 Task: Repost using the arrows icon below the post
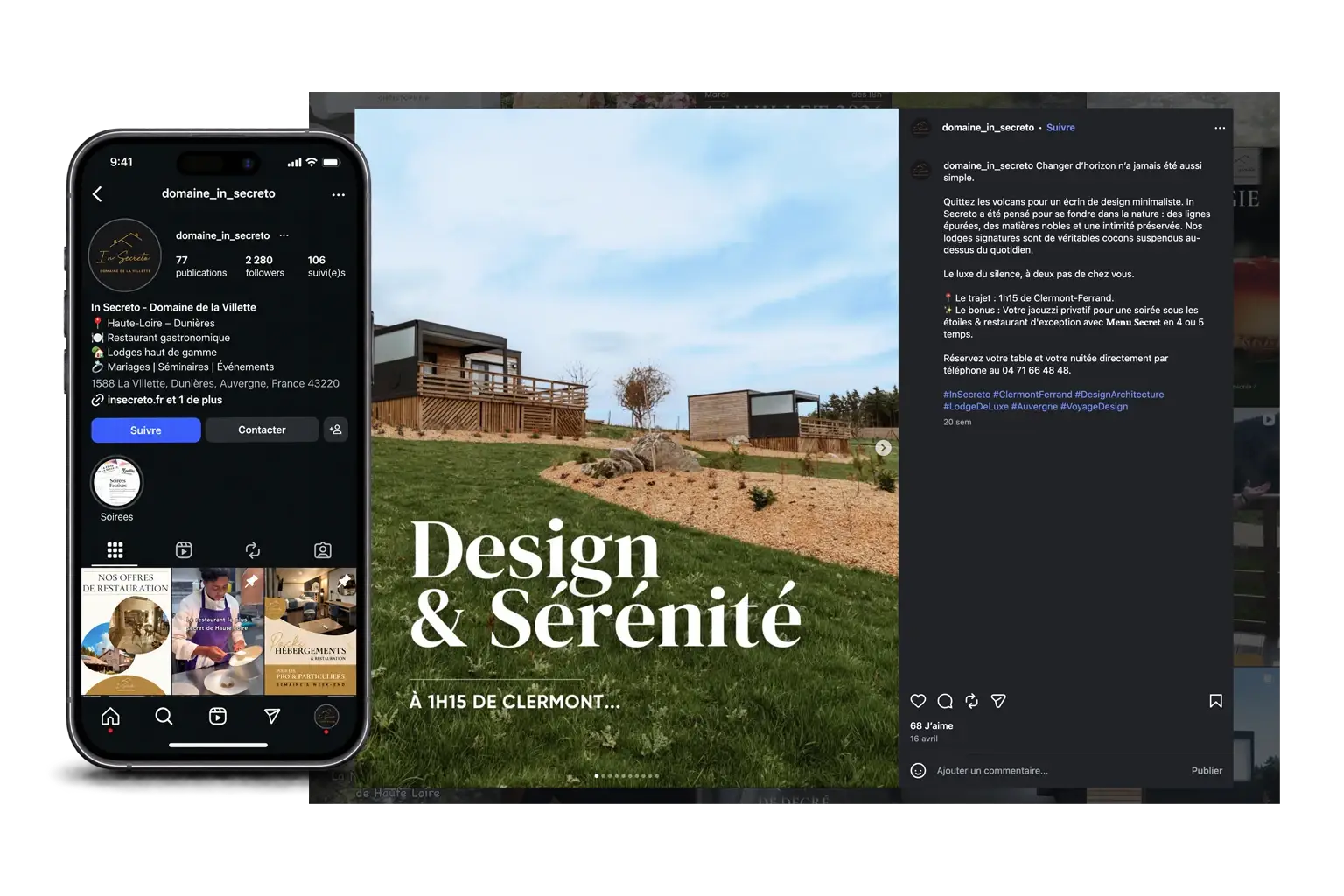971,701
